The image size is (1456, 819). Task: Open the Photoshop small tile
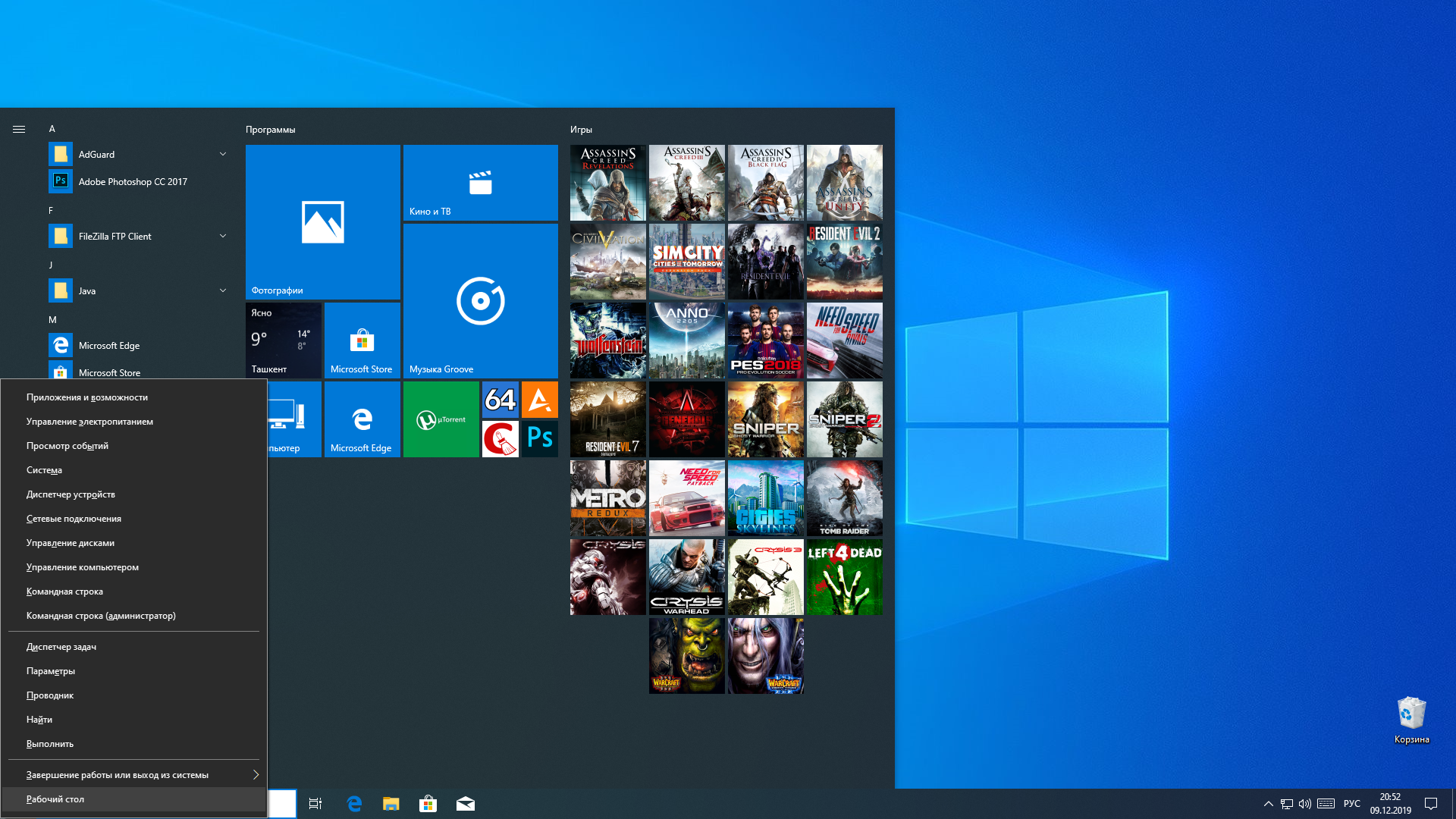coord(540,439)
